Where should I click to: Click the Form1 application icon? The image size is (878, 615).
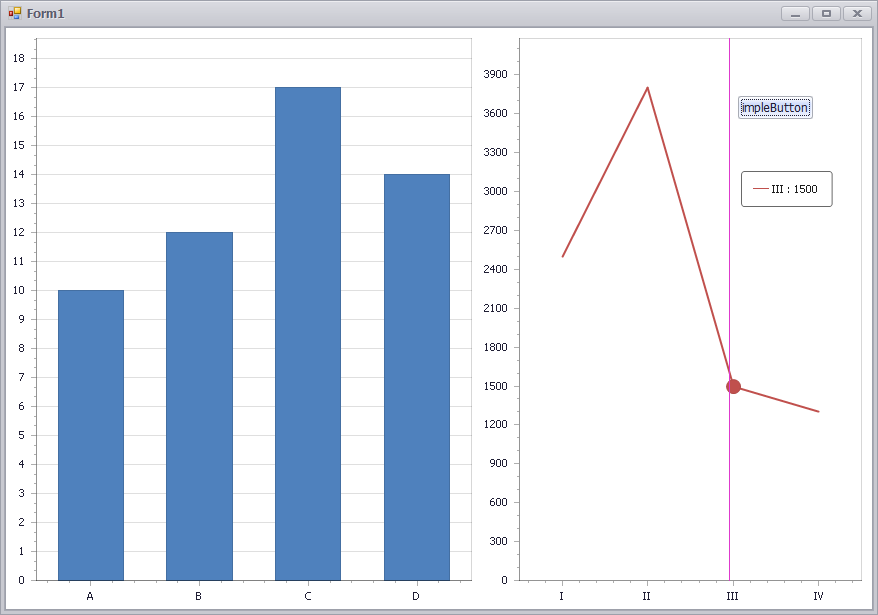(15, 13)
